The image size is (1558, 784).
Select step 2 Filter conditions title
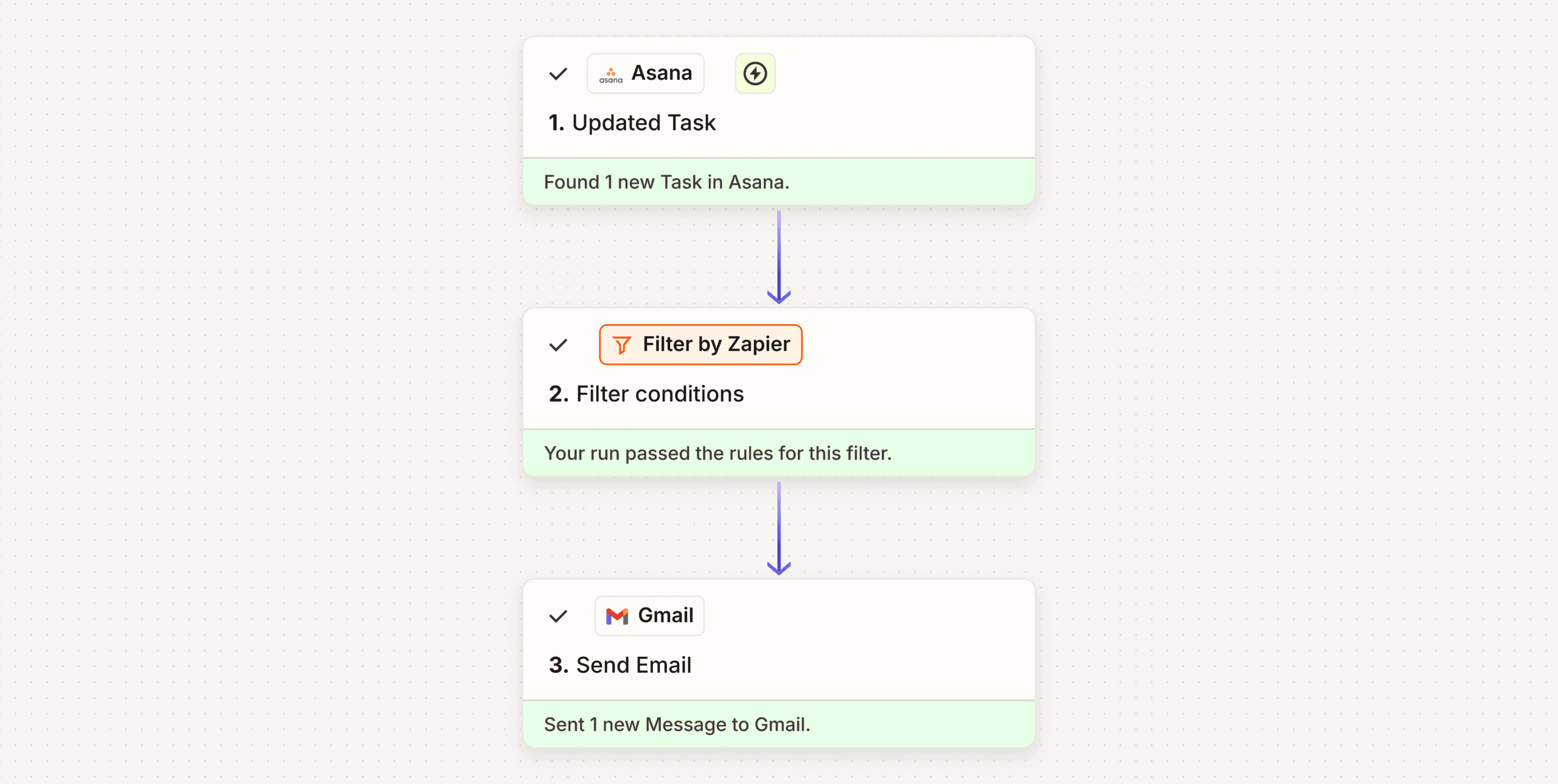pos(646,394)
